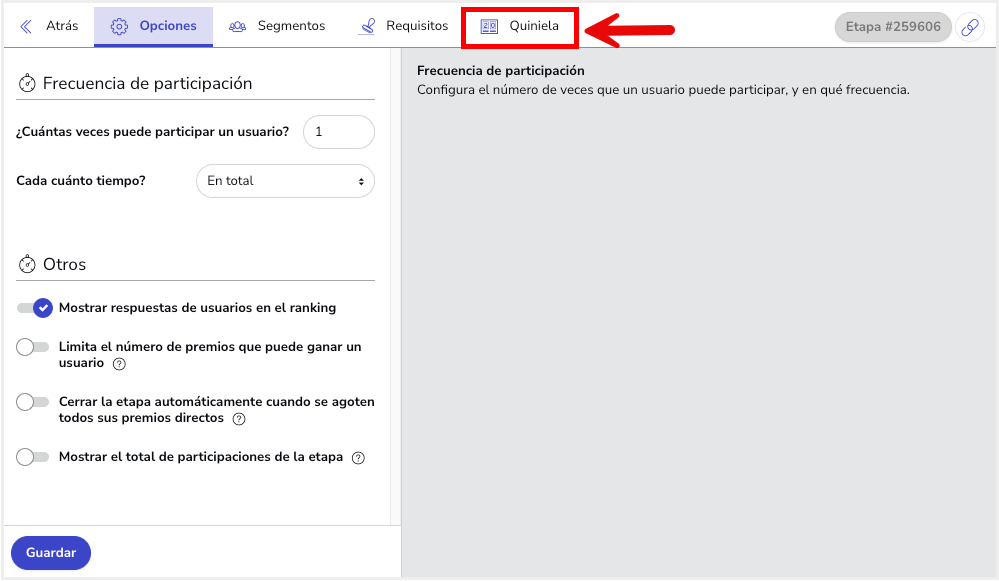Click the gear icon in the Opciones tab
This screenshot has height=581, width=999.
[119, 26]
